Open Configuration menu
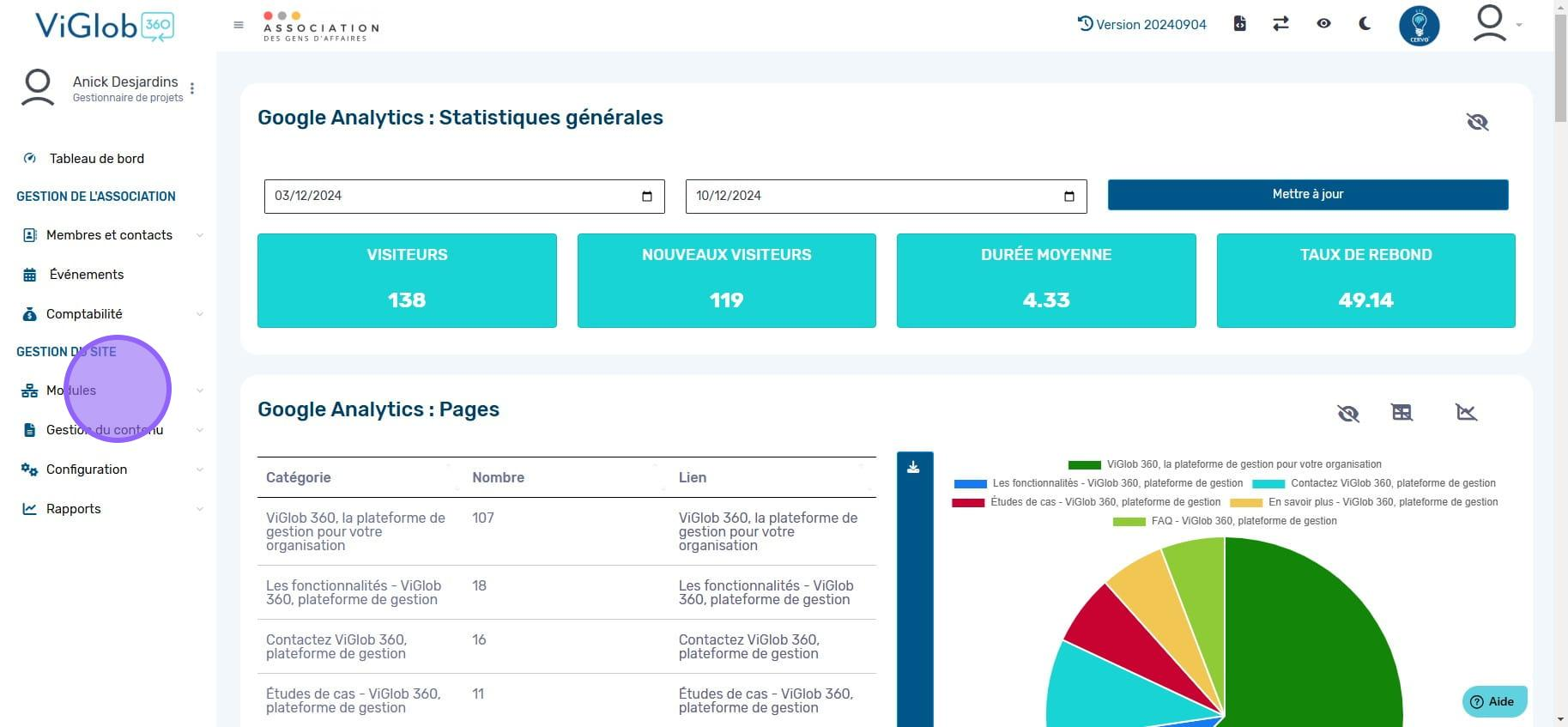Image resolution: width=1568 pixels, height=727 pixels. click(87, 469)
